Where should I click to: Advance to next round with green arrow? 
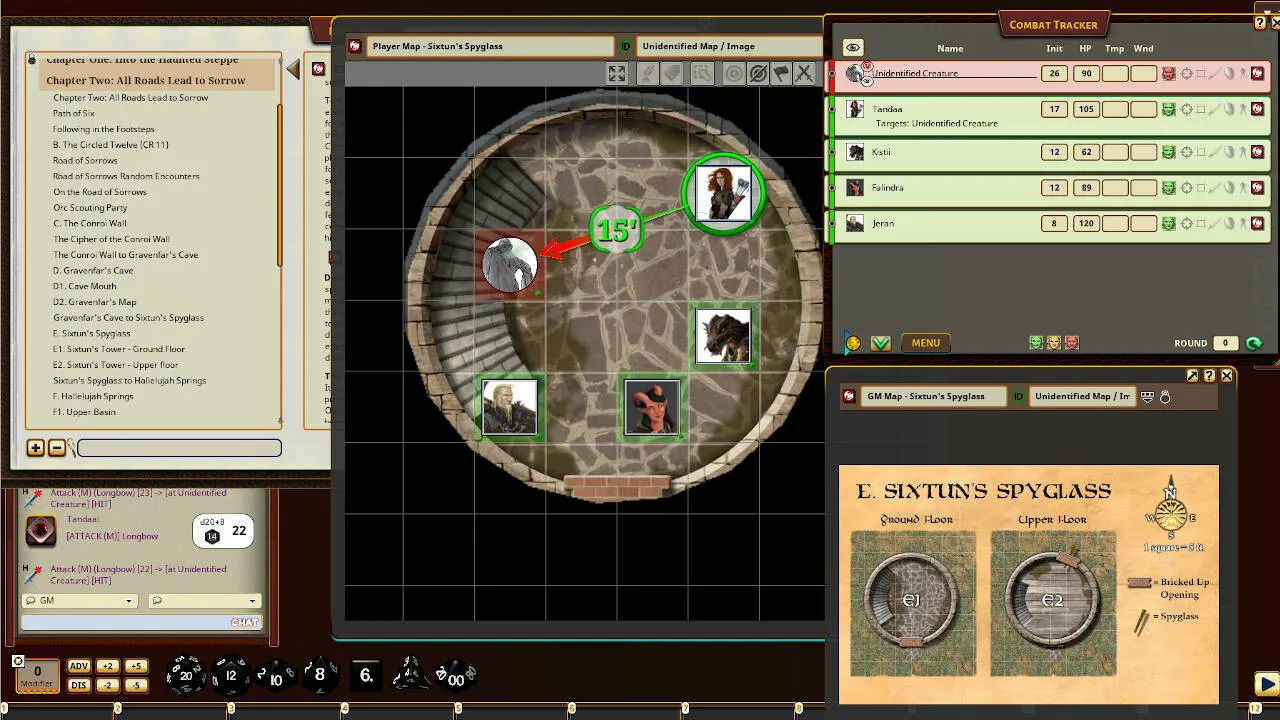point(1254,343)
